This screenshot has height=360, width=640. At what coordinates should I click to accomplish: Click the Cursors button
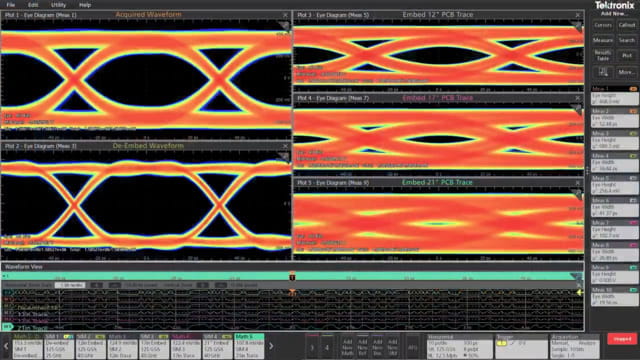[x=603, y=25]
